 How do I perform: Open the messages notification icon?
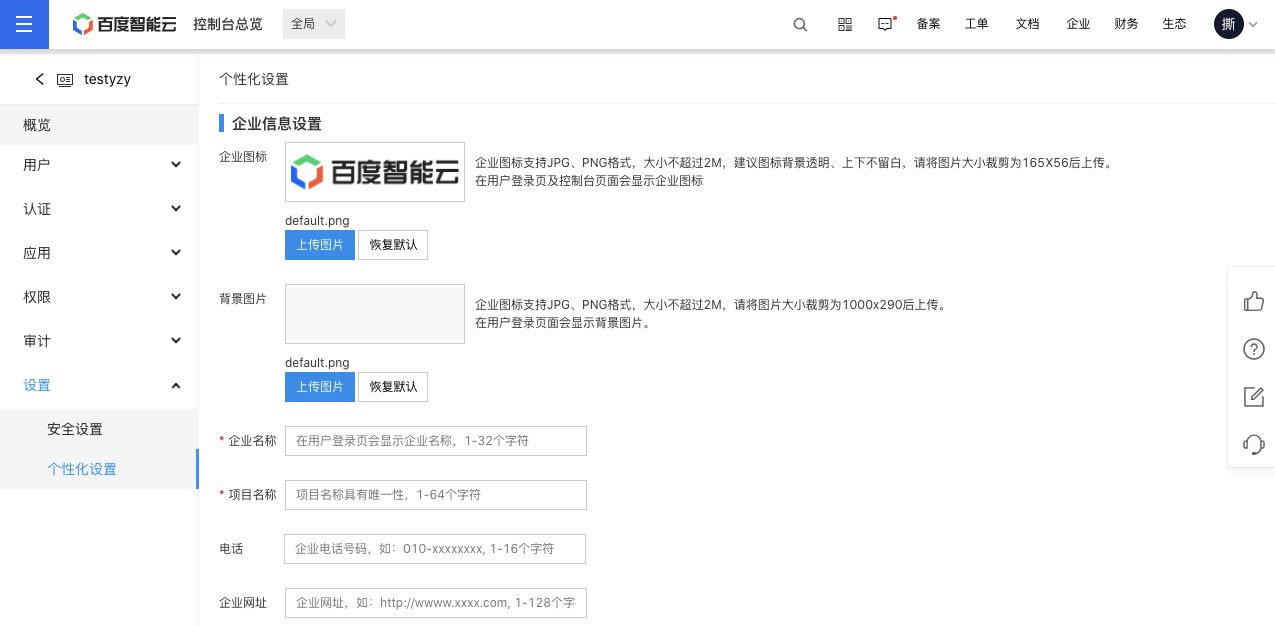click(885, 24)
